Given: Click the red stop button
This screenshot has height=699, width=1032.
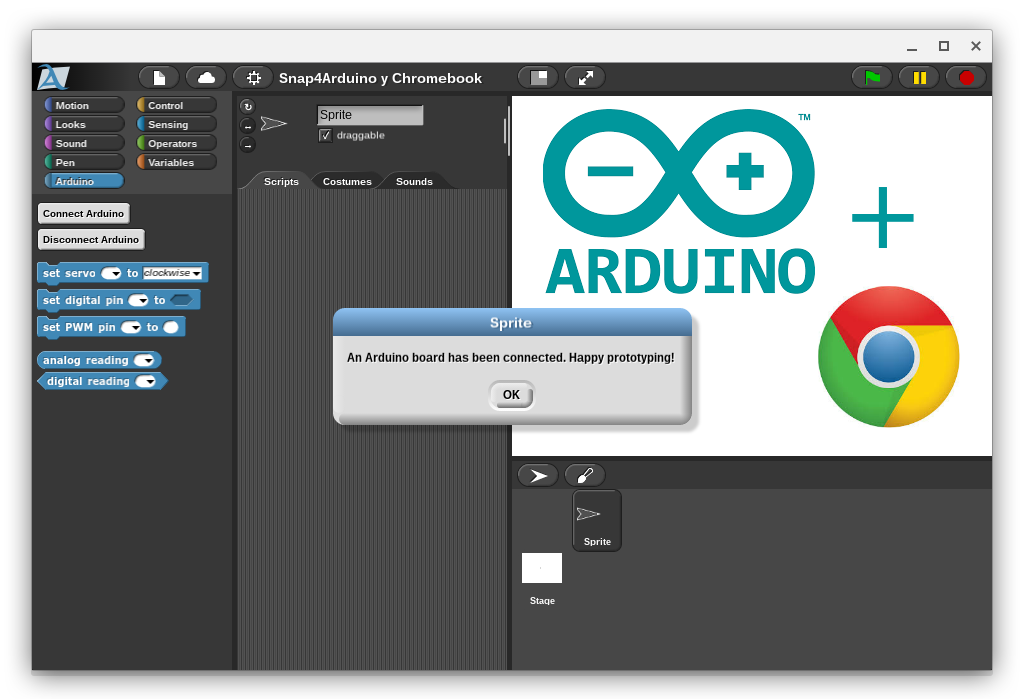Looking at the screenshot, I should pos(966,78).
